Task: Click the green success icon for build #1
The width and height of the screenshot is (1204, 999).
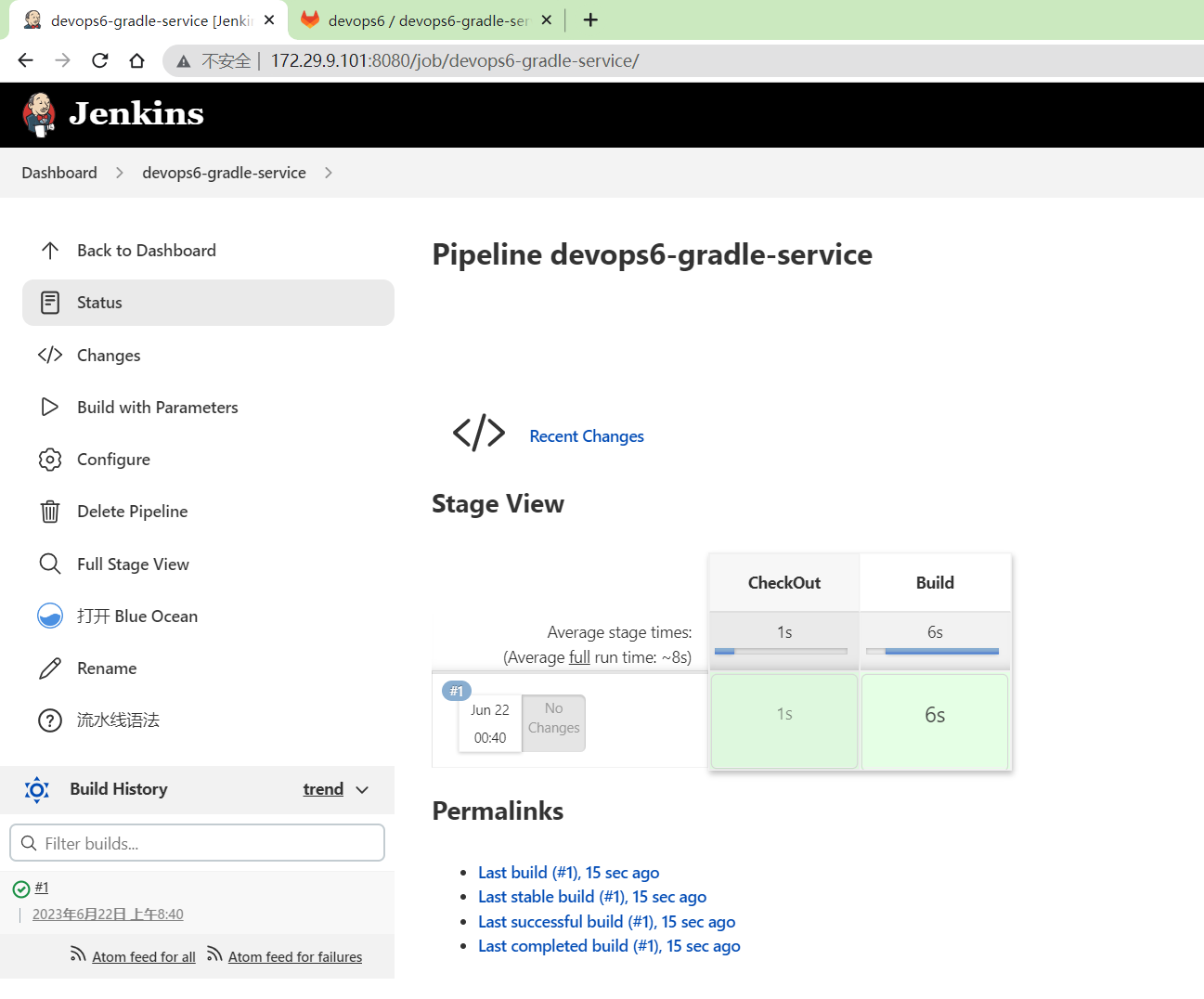Action: pos(21,889)
